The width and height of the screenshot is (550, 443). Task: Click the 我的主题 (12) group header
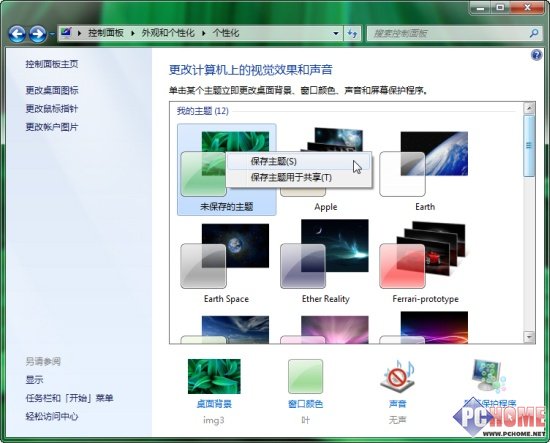(x=203, y=111)
